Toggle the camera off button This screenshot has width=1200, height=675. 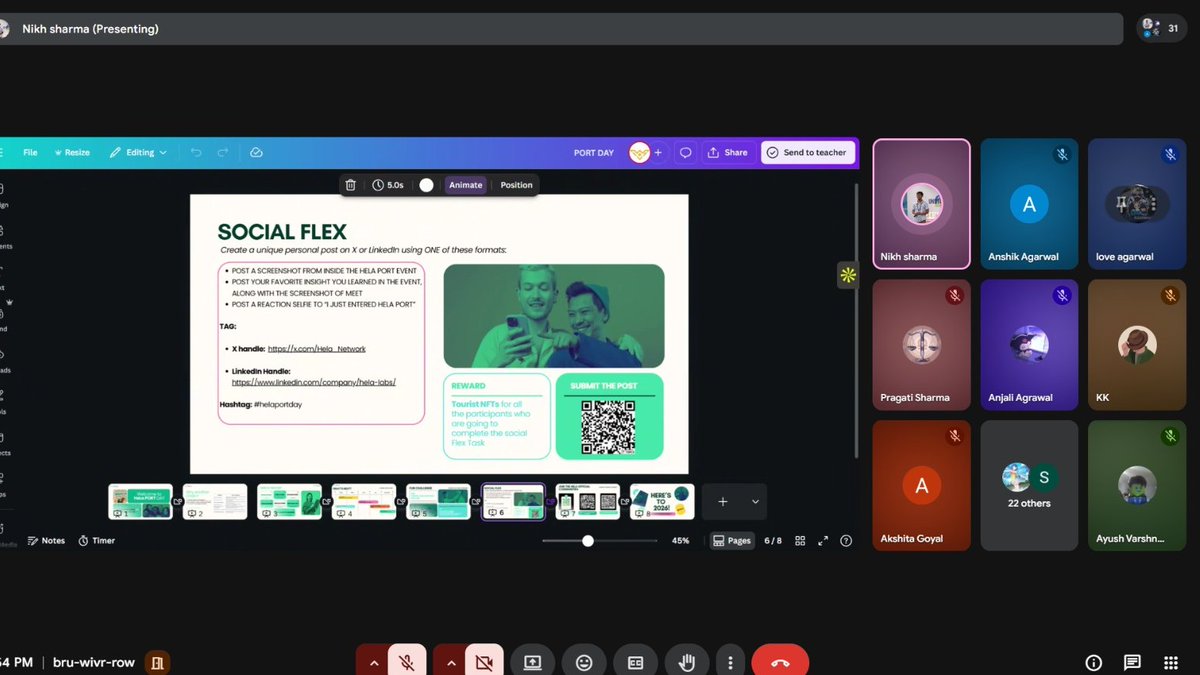pos(484,662)
